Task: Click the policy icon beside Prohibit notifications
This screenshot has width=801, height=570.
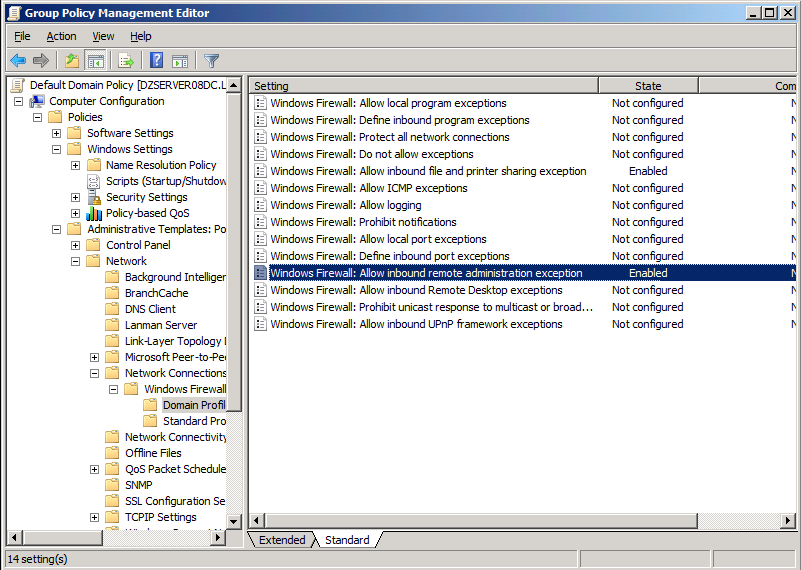Action: (x=261, y=222)
